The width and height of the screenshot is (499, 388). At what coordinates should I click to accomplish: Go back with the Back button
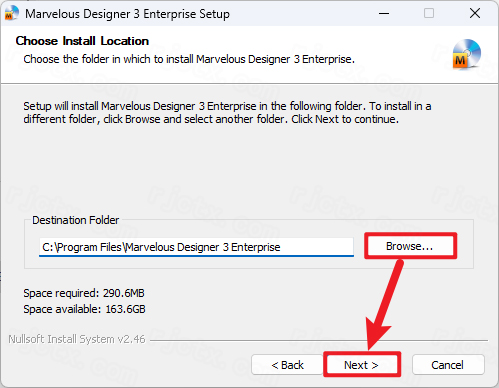287,365
